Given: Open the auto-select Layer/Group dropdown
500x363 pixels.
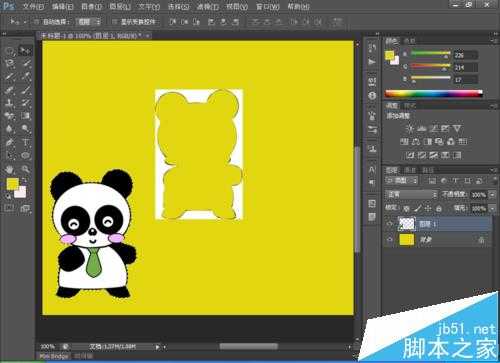Looking at the screenshot, I should point(88,22).
